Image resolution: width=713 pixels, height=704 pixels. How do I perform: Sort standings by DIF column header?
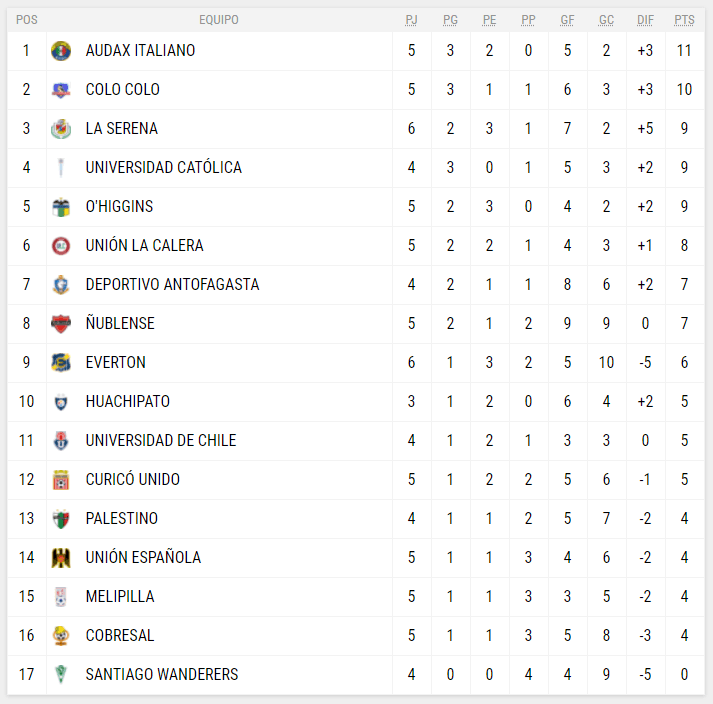click(x=645, y=20)
